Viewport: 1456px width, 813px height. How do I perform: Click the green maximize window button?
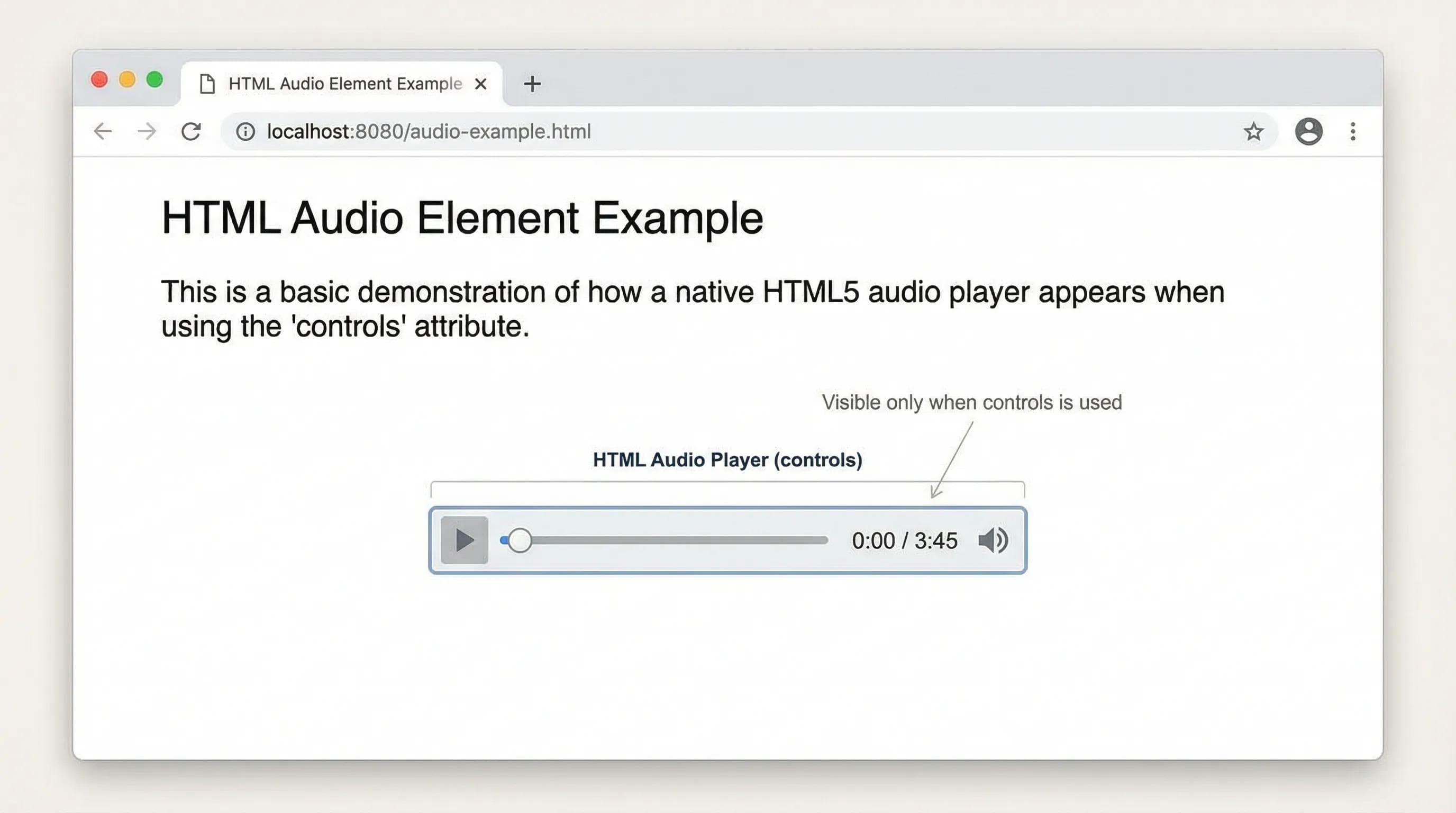click(155, 80)
